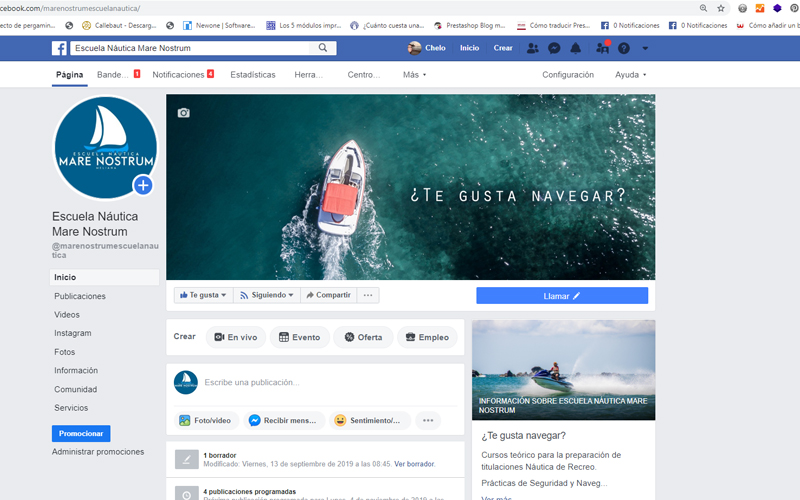800x500 pixels.
Task: Select Servicios in left sidebar
Action: pyautogui.click(x=71, y=408)
